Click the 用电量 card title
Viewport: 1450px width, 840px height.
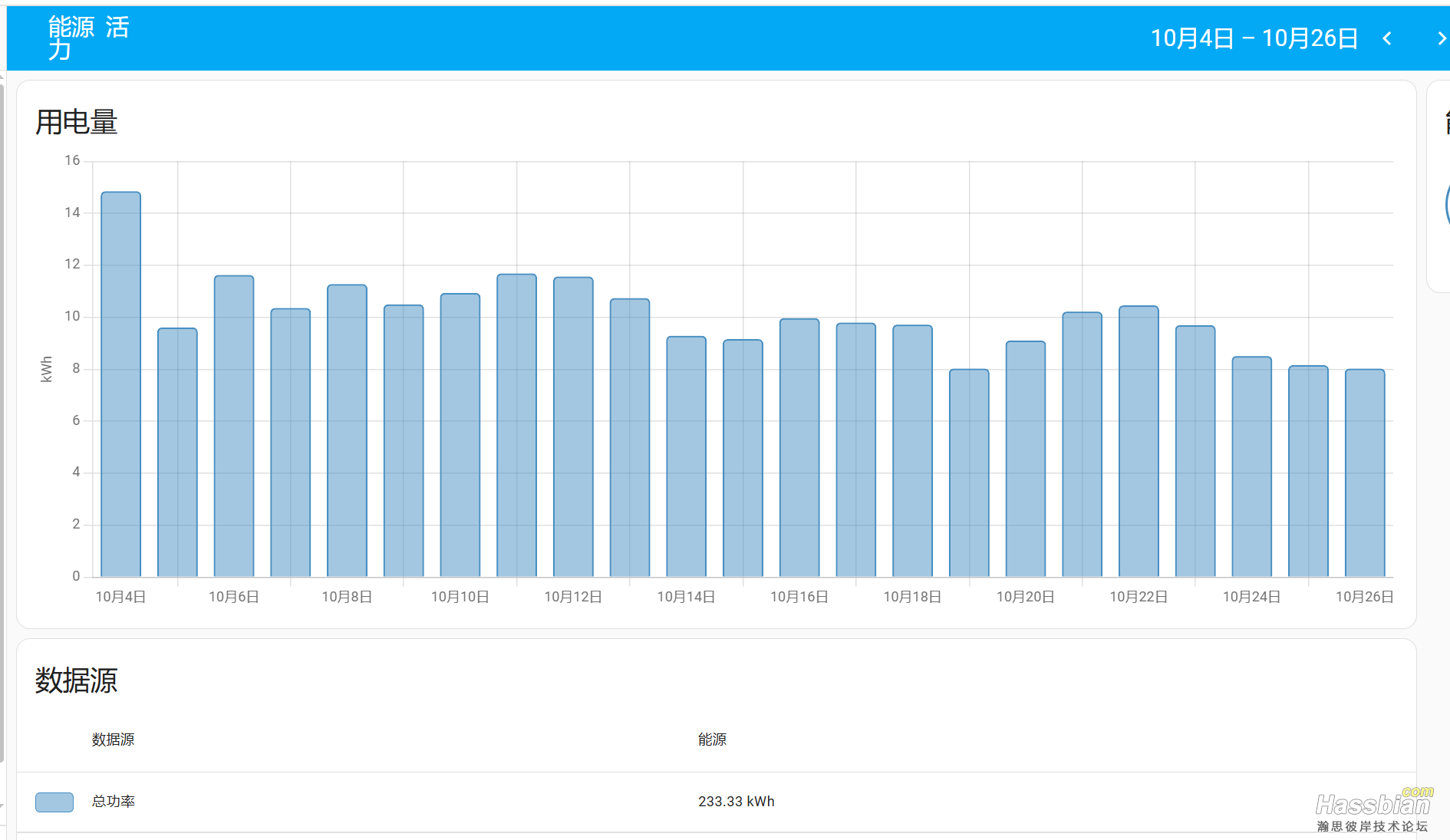coord(77,123)
